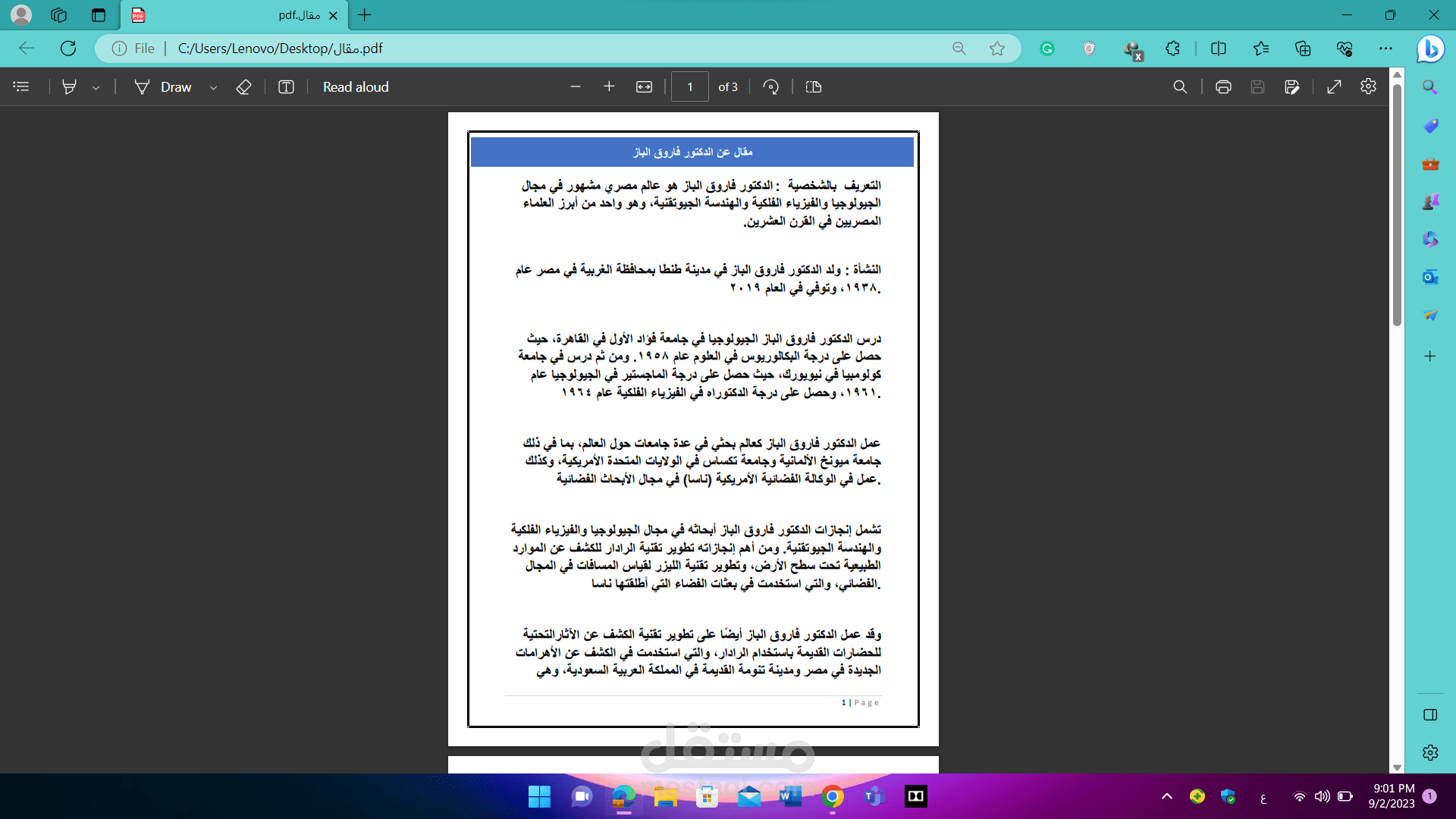Toggle Fit to width view
The image size is (1456, 819).
(644, 87)
